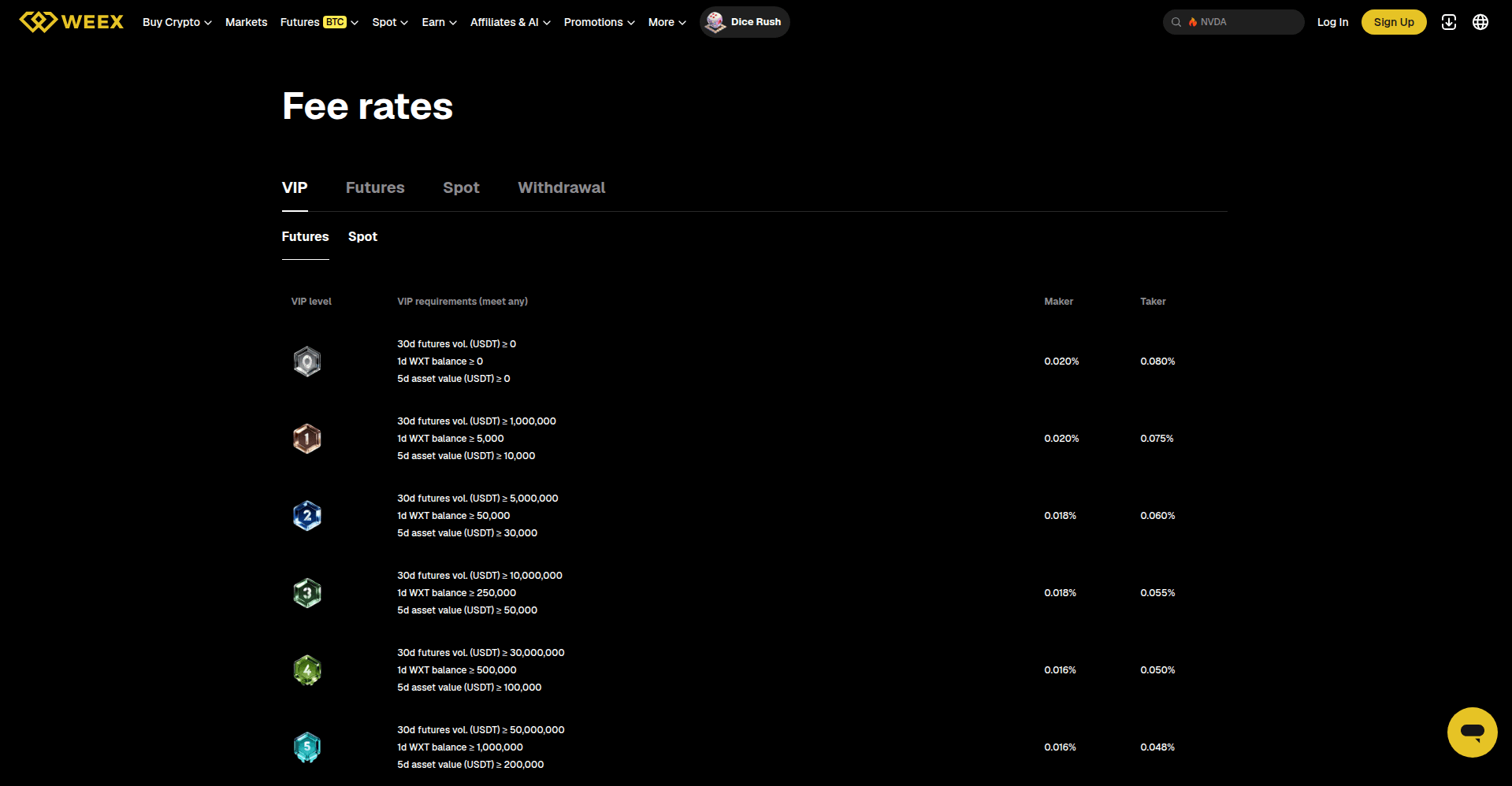Image resolution: width=1512 pixels, height=786 pixels.
Task: Click the WEEX logo
Action: [71, 22]
